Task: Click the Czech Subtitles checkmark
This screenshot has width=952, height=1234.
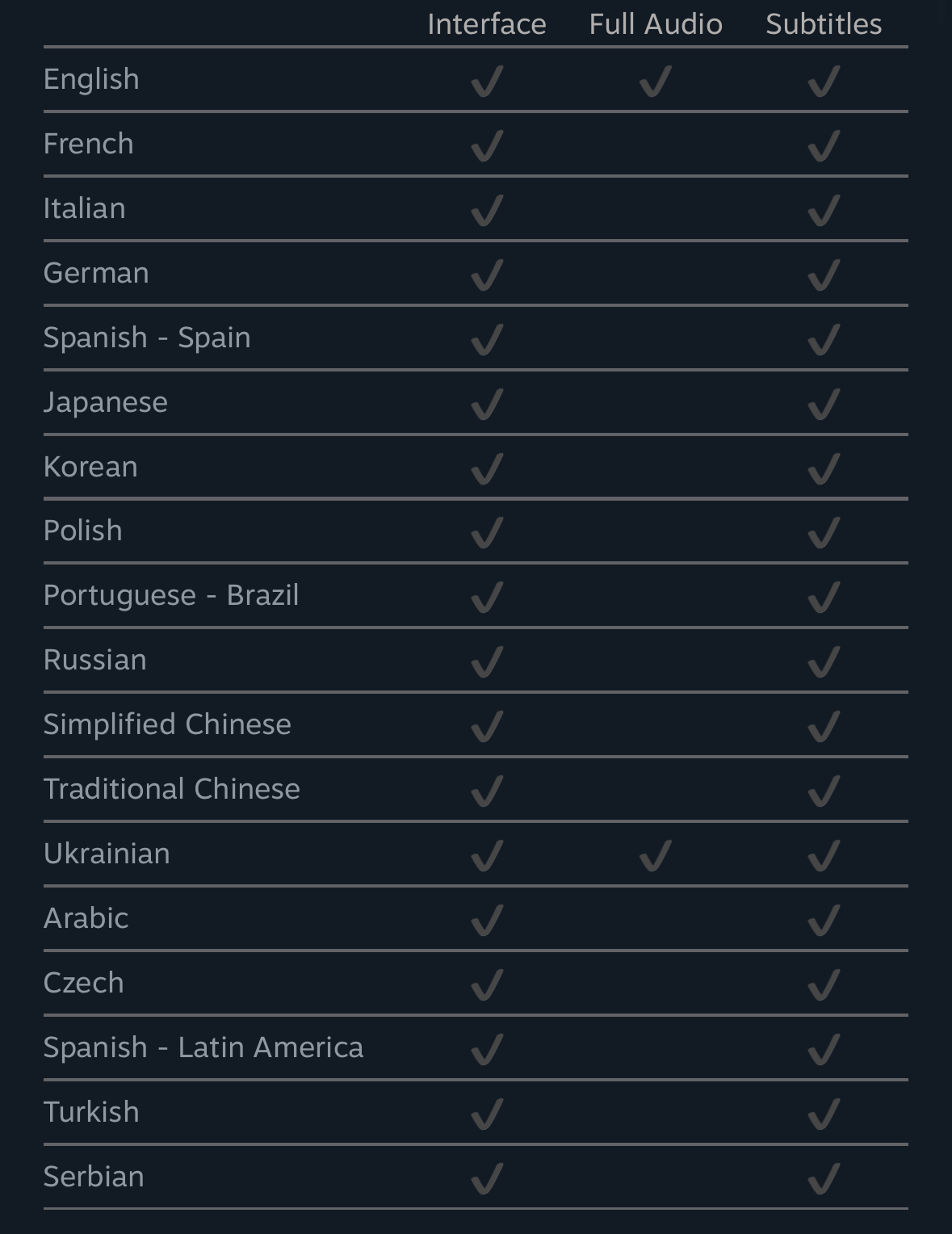Action: tap(824, 985)
